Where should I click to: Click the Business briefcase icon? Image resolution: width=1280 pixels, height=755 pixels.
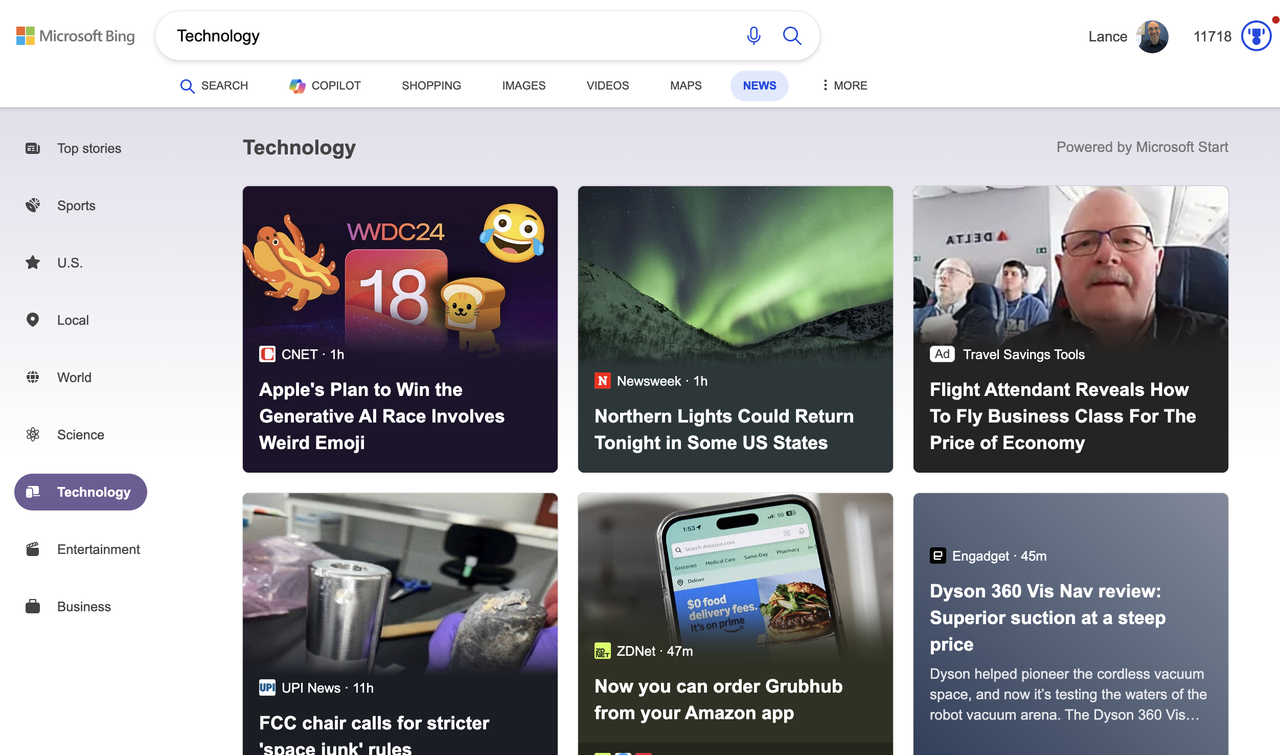[x=33, y=606]
